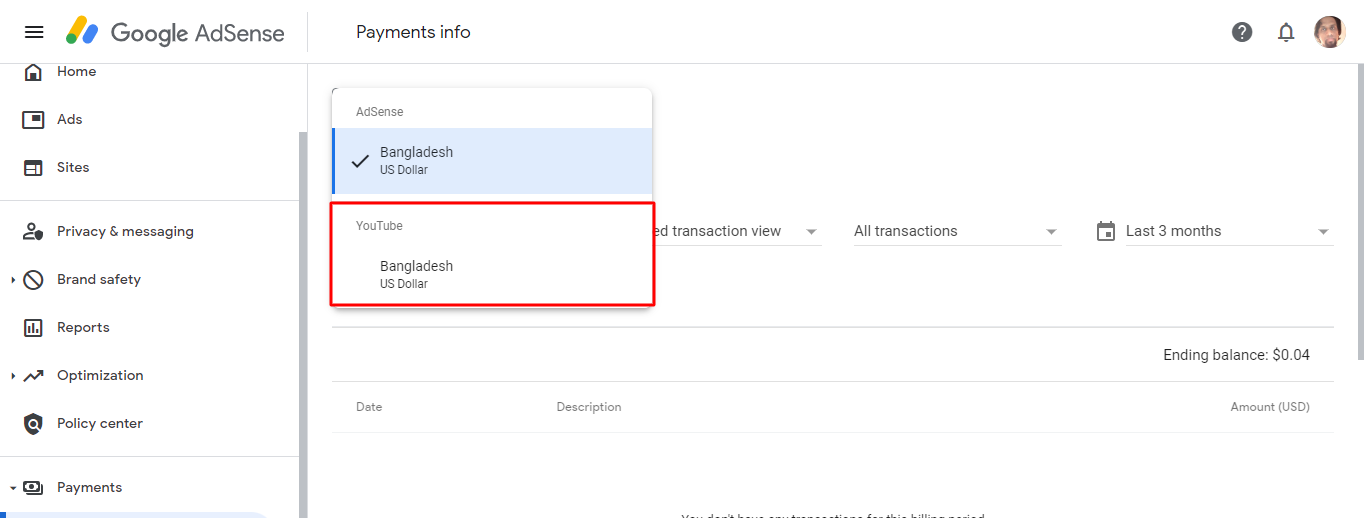Click the Payments label in sidebar
1364x518 pixels.
point(89,487)
